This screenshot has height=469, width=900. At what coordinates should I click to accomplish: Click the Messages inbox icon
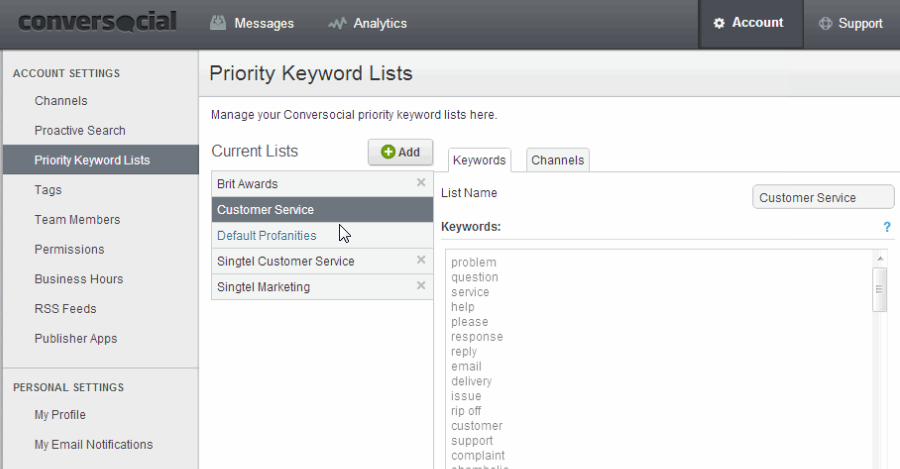(x=218, y=23)
